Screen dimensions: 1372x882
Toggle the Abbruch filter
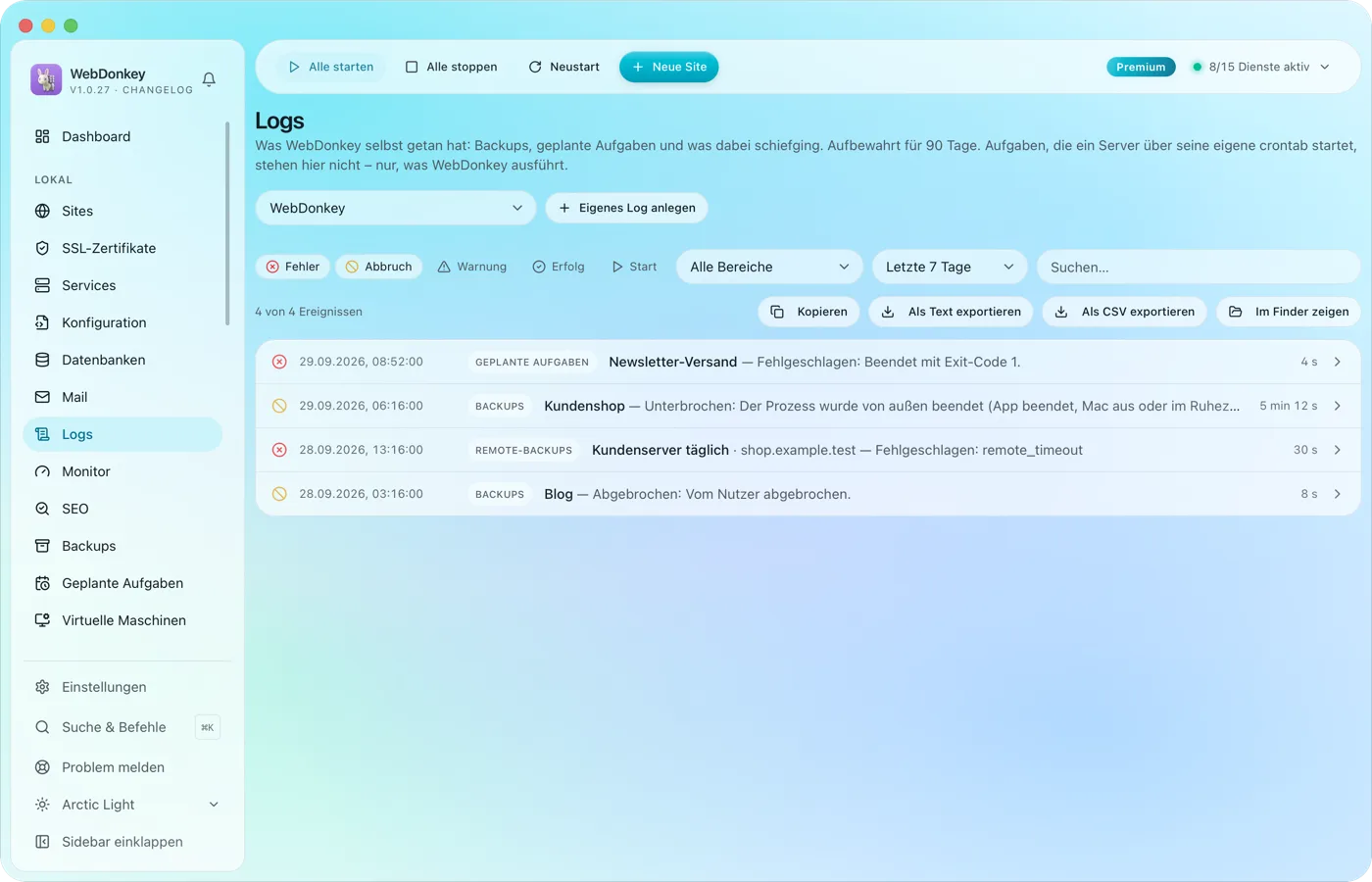pos(379,267)
